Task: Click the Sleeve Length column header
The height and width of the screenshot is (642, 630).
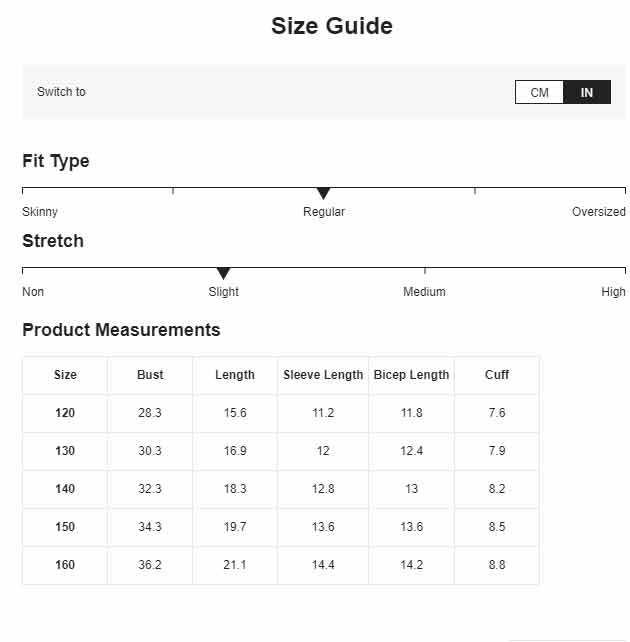Action: (x=323, y=375)
